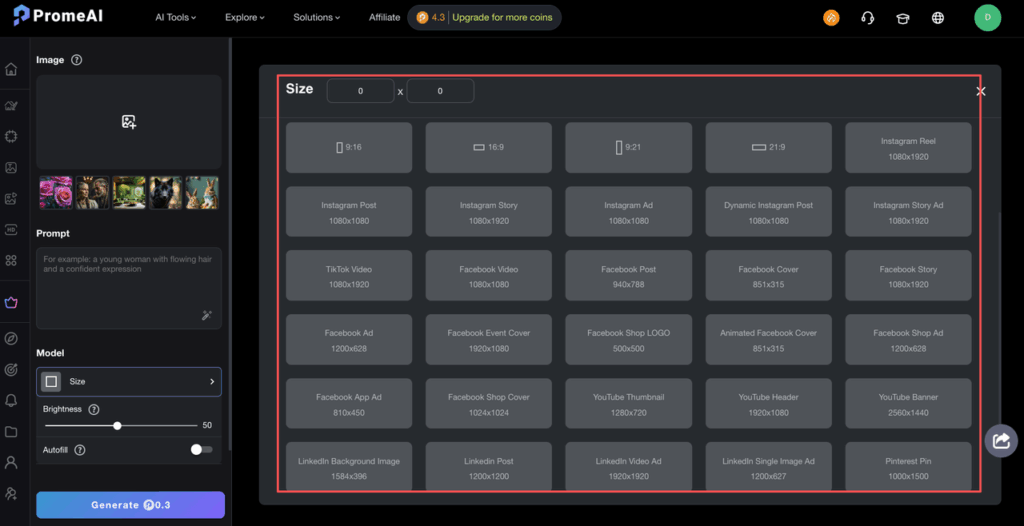Image resolution: width=1024 pixels, height=526 pixels.
Task: Choose Instagram Reel 1080x1920 preset
Action: (908, 148)
